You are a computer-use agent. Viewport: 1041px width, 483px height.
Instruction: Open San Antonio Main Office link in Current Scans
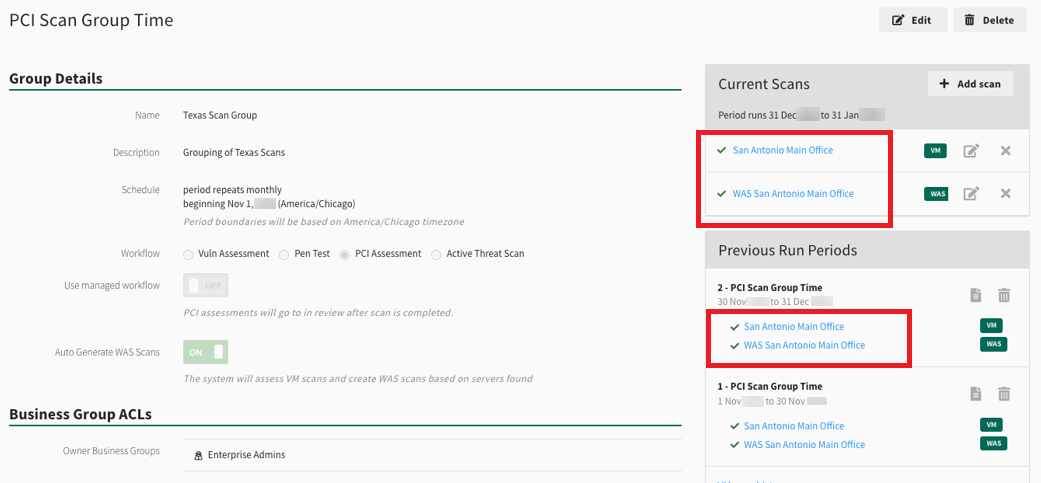coord(782,151)
